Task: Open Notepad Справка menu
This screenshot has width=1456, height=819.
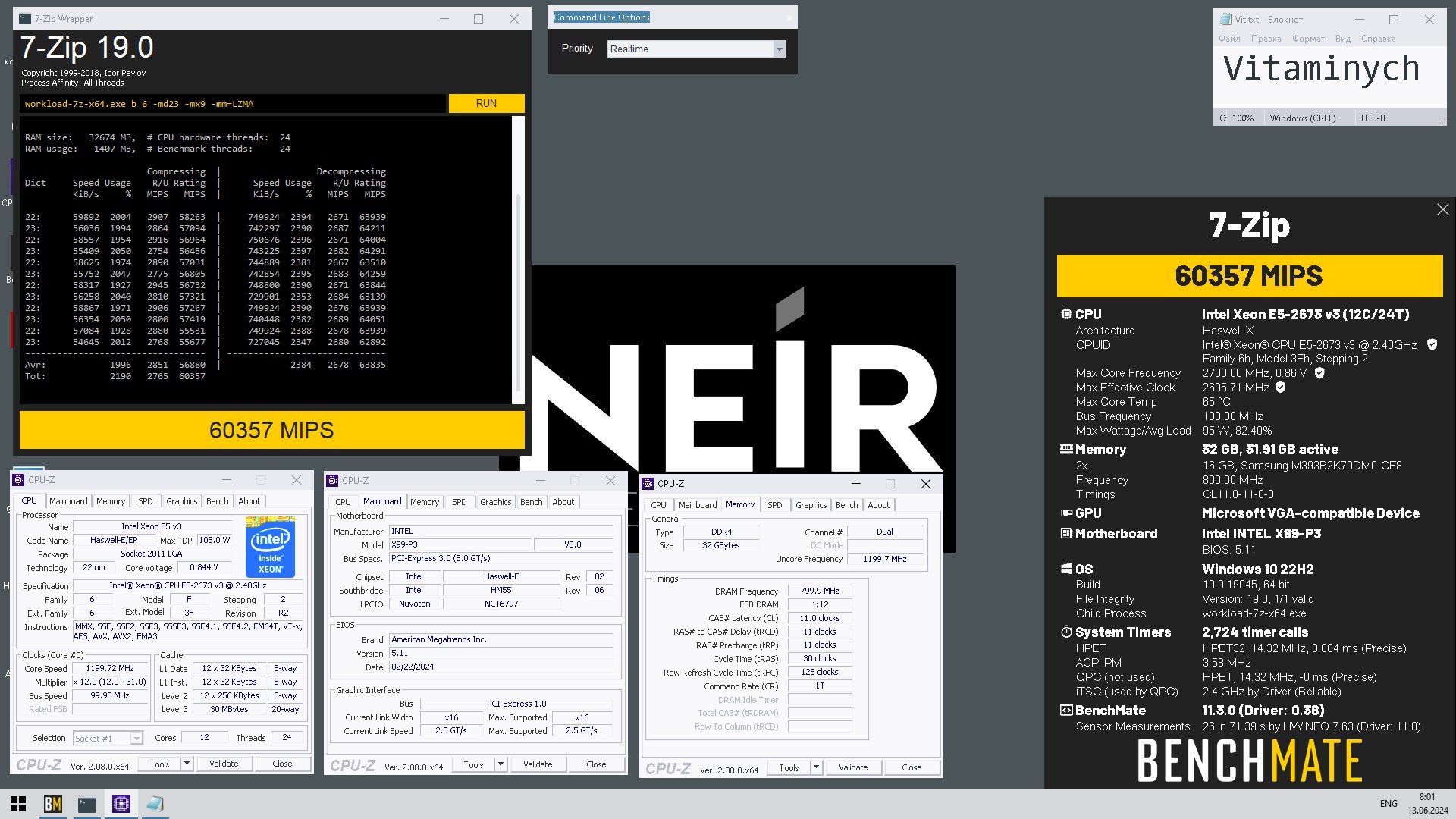Action: tap(1379, 39)
